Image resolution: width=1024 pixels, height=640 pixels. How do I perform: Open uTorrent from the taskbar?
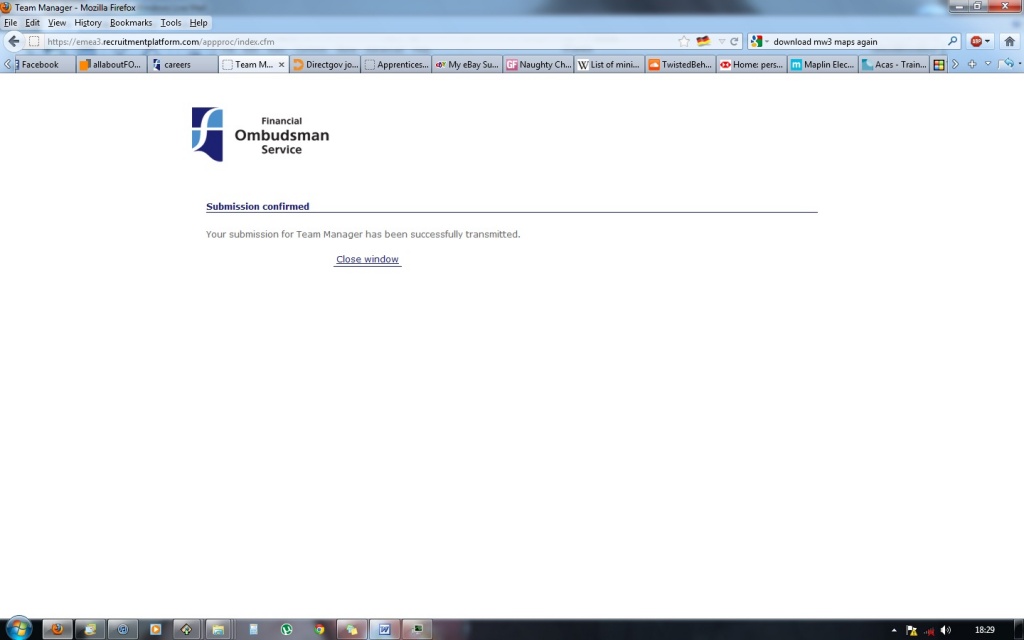click(x=286, y=629)
